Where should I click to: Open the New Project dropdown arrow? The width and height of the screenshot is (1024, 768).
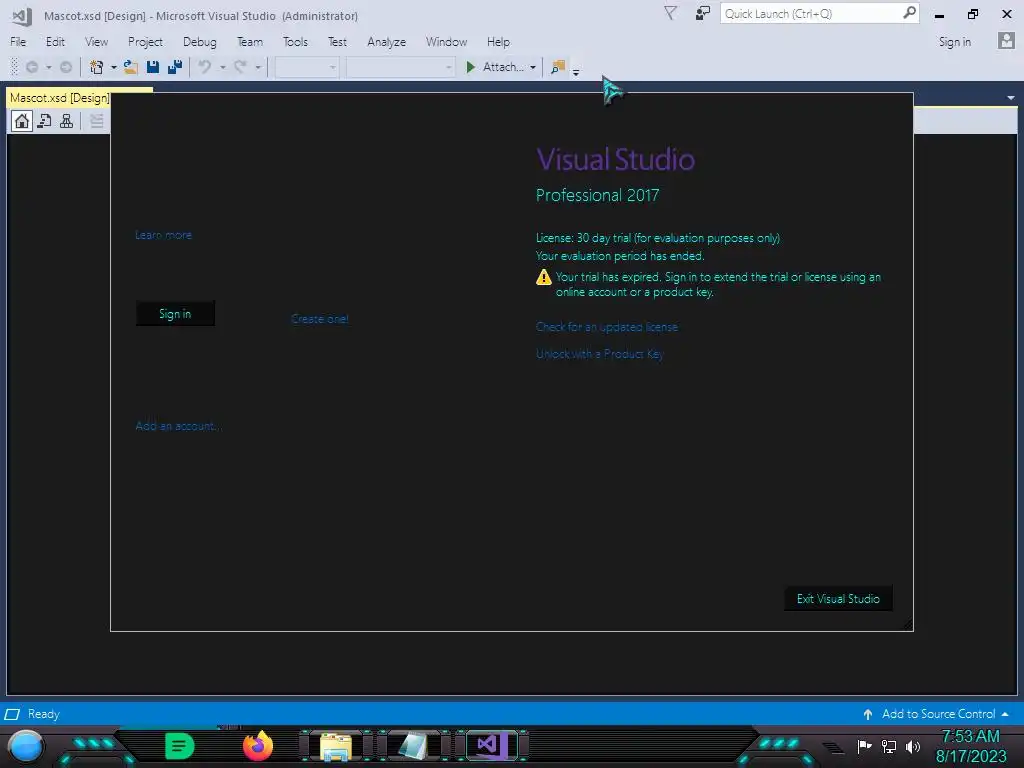click(x=114, y=67)
